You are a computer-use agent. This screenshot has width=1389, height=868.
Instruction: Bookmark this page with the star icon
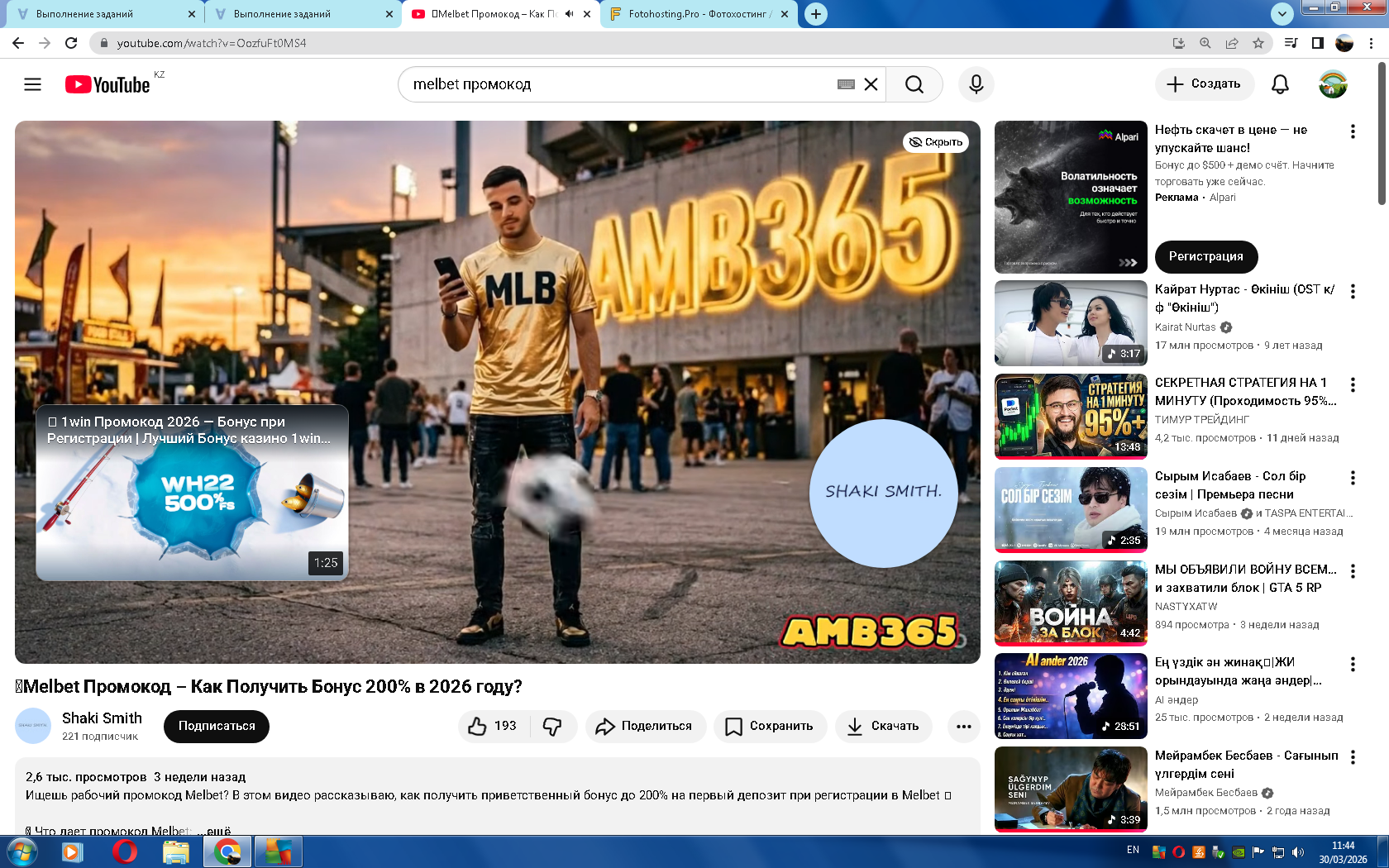pos(1258,43)
